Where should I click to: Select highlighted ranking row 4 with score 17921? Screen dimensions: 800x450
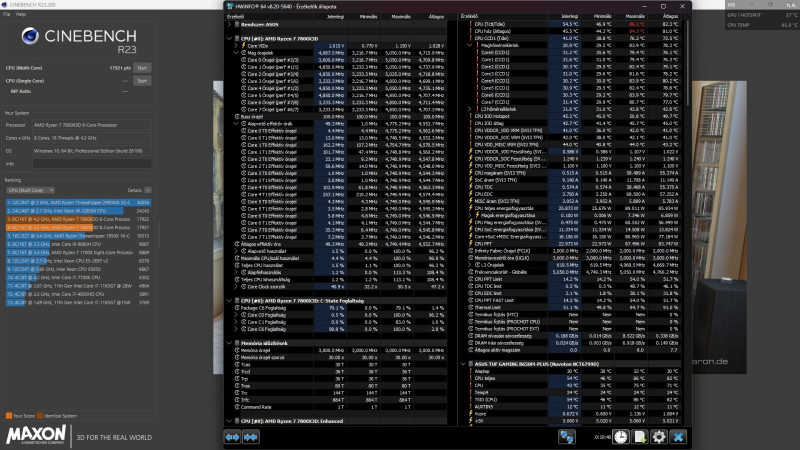78,228
